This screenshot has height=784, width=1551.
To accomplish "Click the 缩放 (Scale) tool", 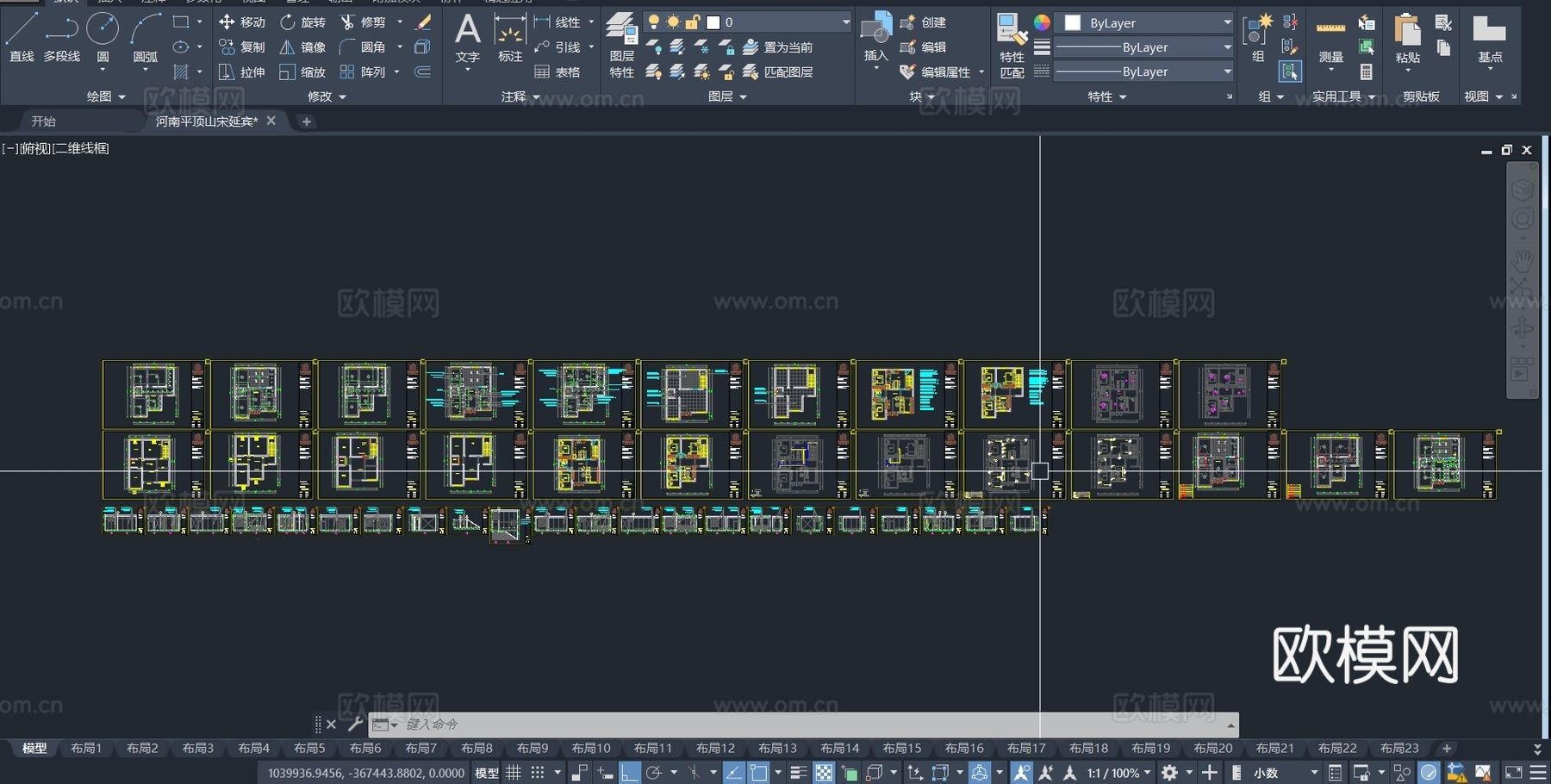I will coord(302,72).
